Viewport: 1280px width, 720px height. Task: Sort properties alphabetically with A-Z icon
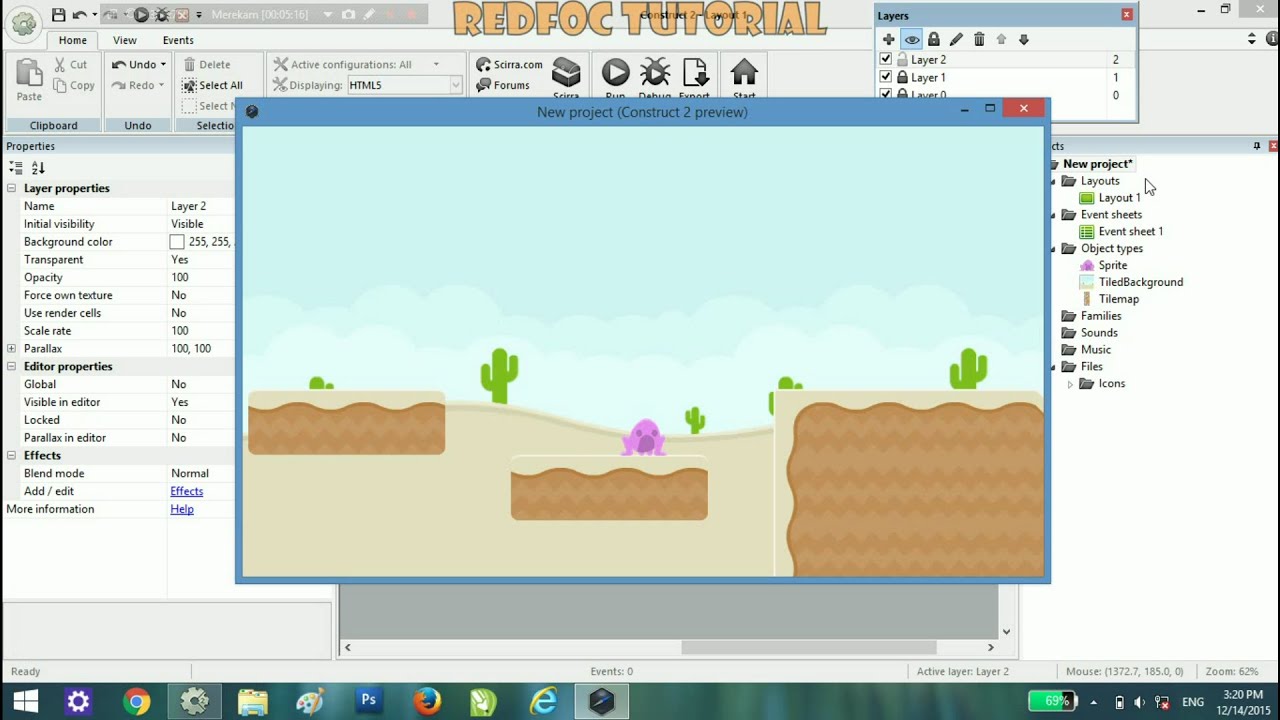coord(38,168)
